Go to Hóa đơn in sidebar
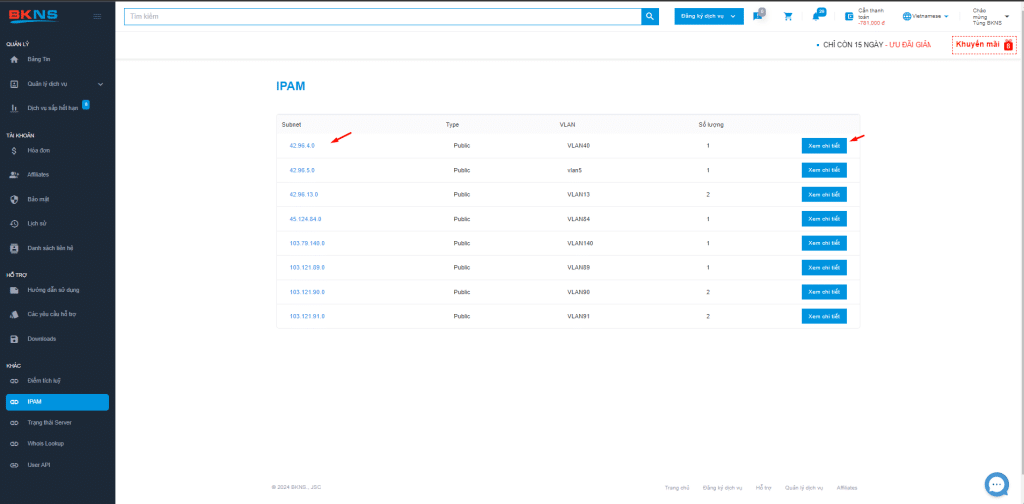 pyautogui.click(x=39, y=150)
